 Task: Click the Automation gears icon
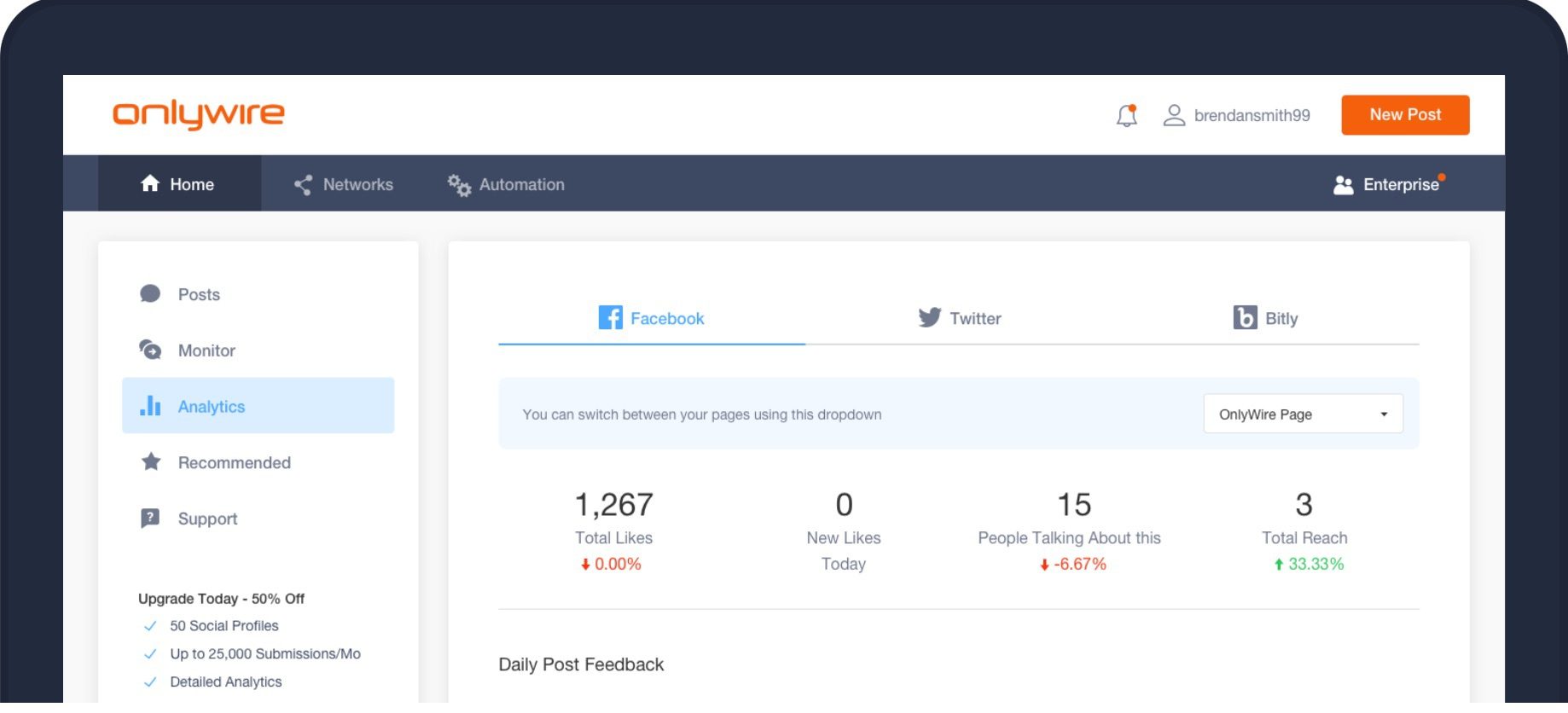[459, 185]
